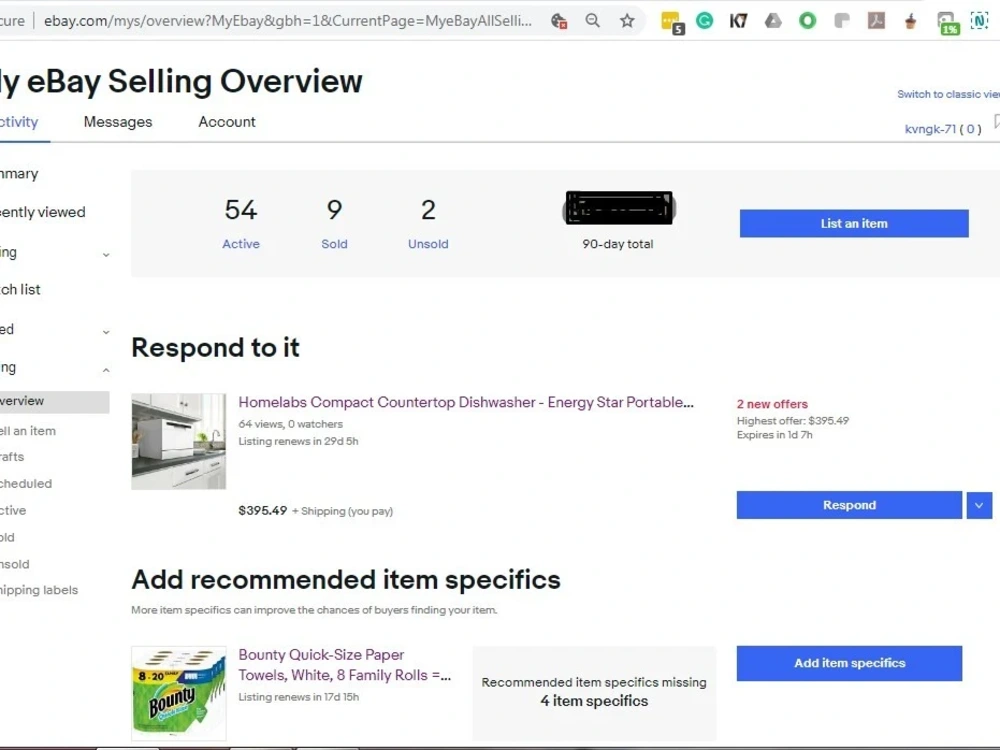Viewport: 1000px width, 750px height.
Task: Open the Homelabs Compact Countertop Dishwasher title
Action: coord(466,402)
